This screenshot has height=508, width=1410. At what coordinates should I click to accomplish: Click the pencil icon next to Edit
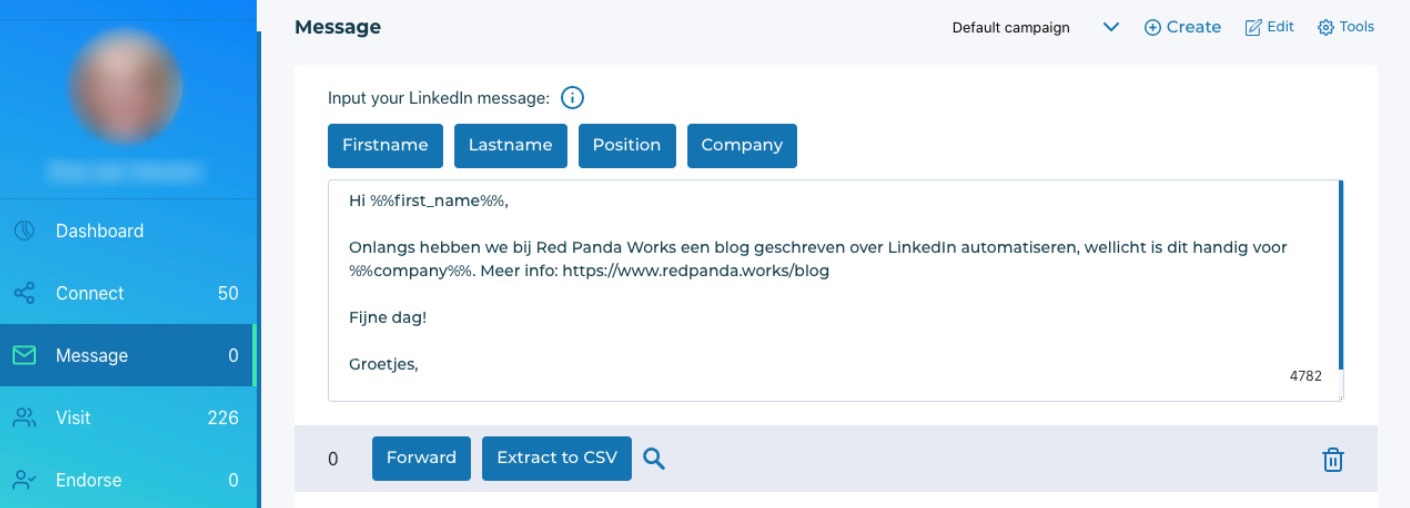(x=1253, y=28)
